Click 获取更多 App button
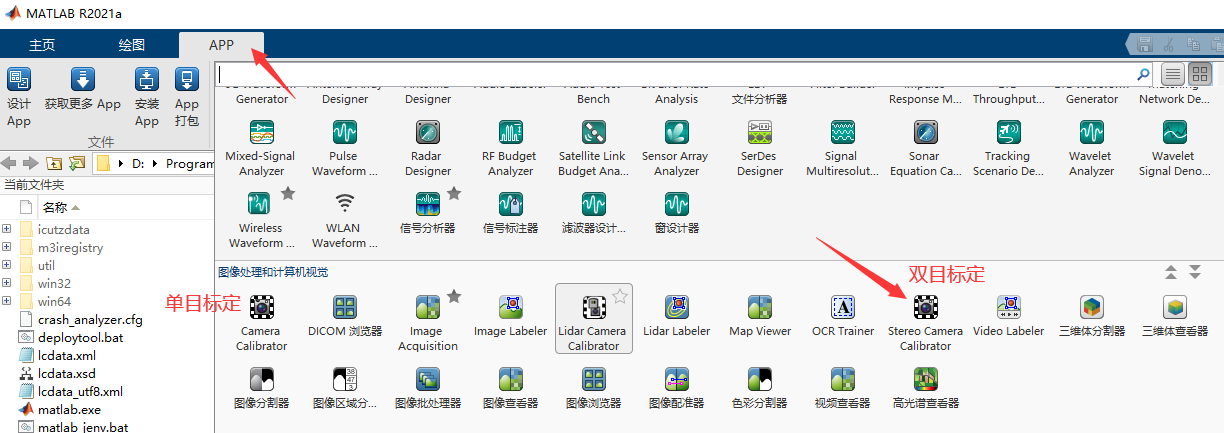 click(83, 90)
